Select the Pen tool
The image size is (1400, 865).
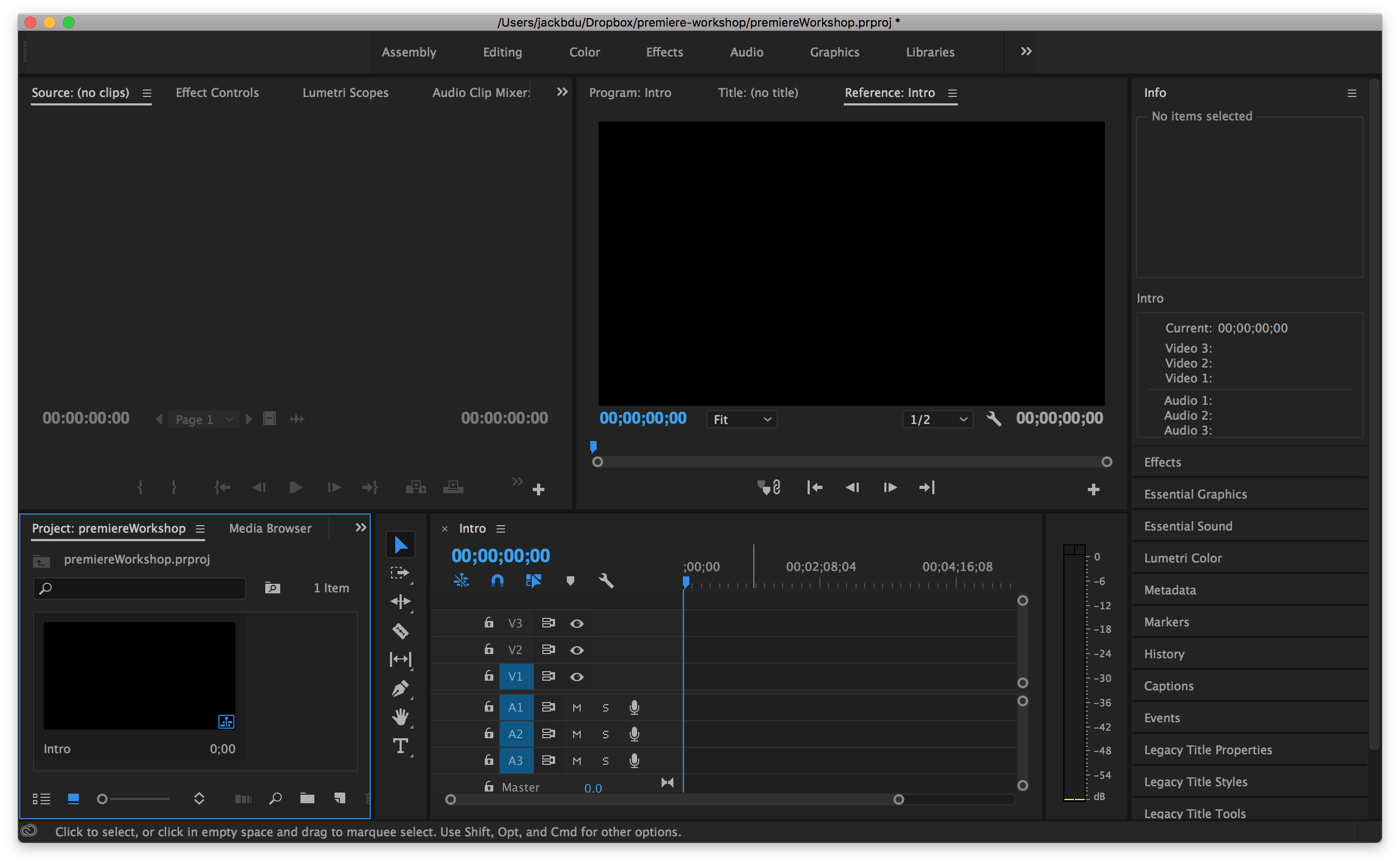401,688
